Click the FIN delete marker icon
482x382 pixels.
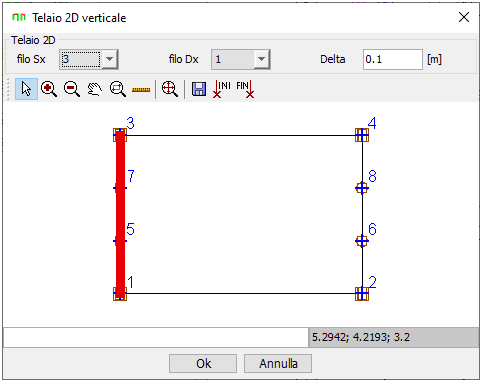245,89
